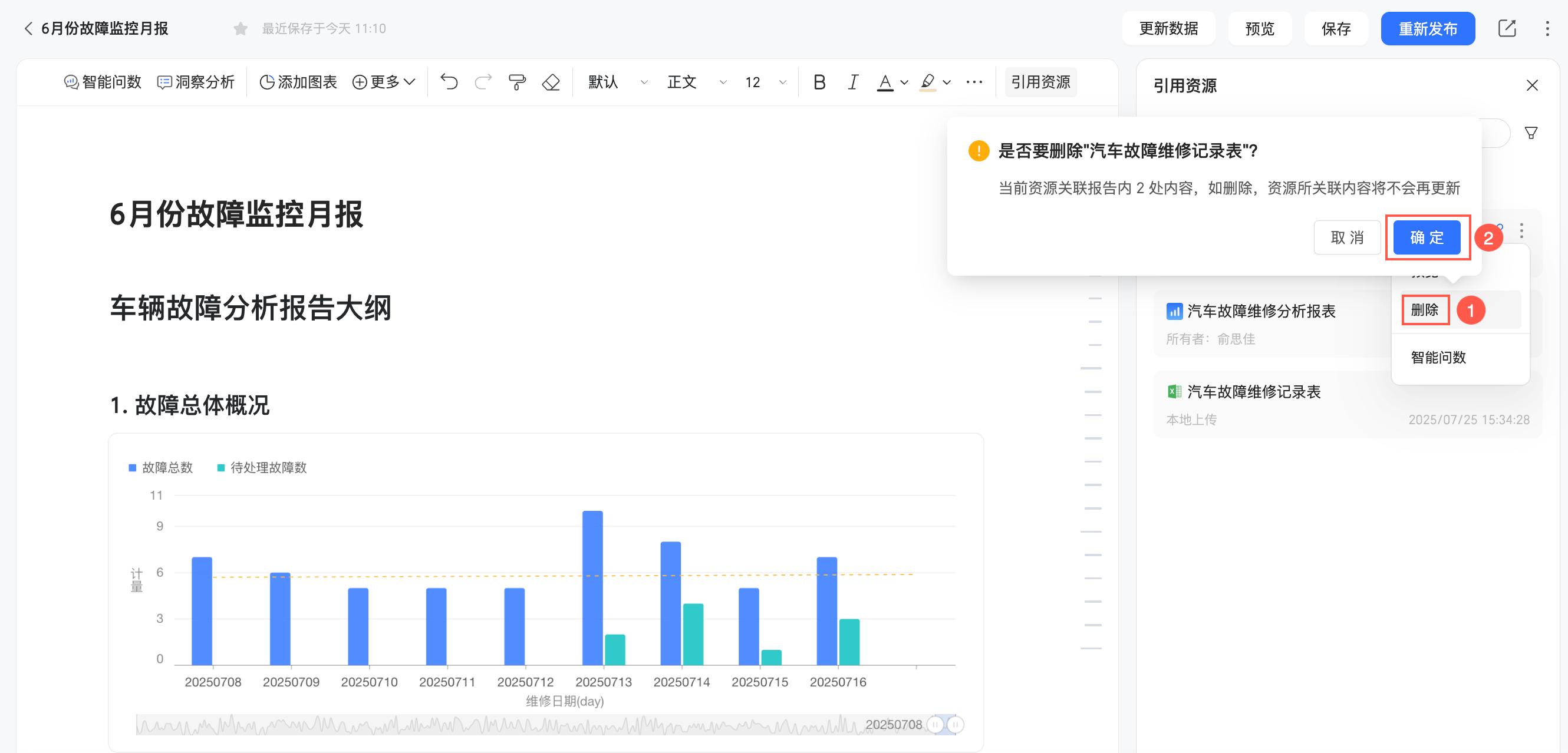Toggle italic formatting
The height and width of the screenshot is (753, 1568).
(x=854, y=82)
